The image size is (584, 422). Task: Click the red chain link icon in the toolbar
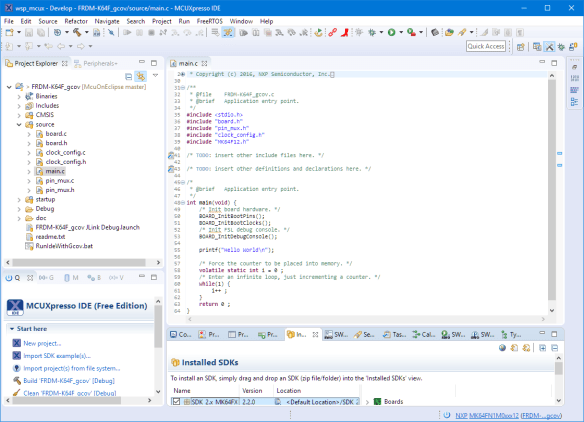pos(333,32)
